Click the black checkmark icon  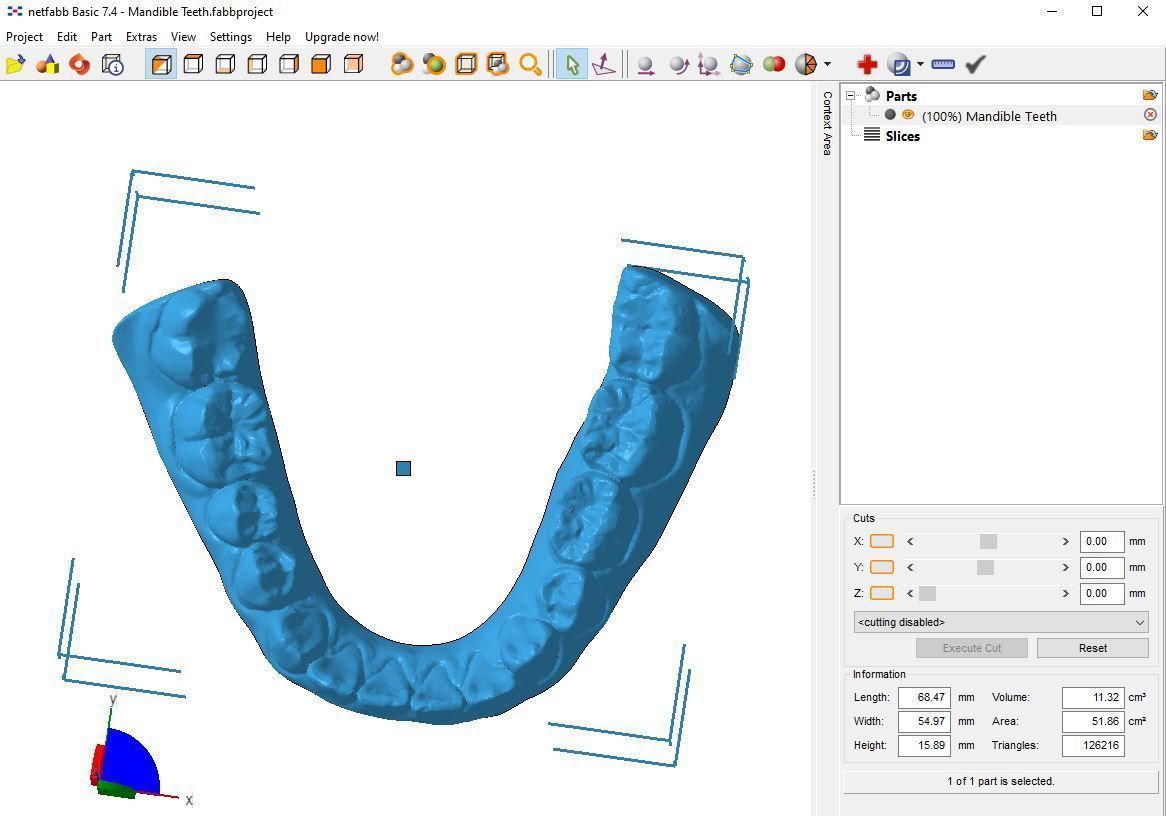click(975, 65)
